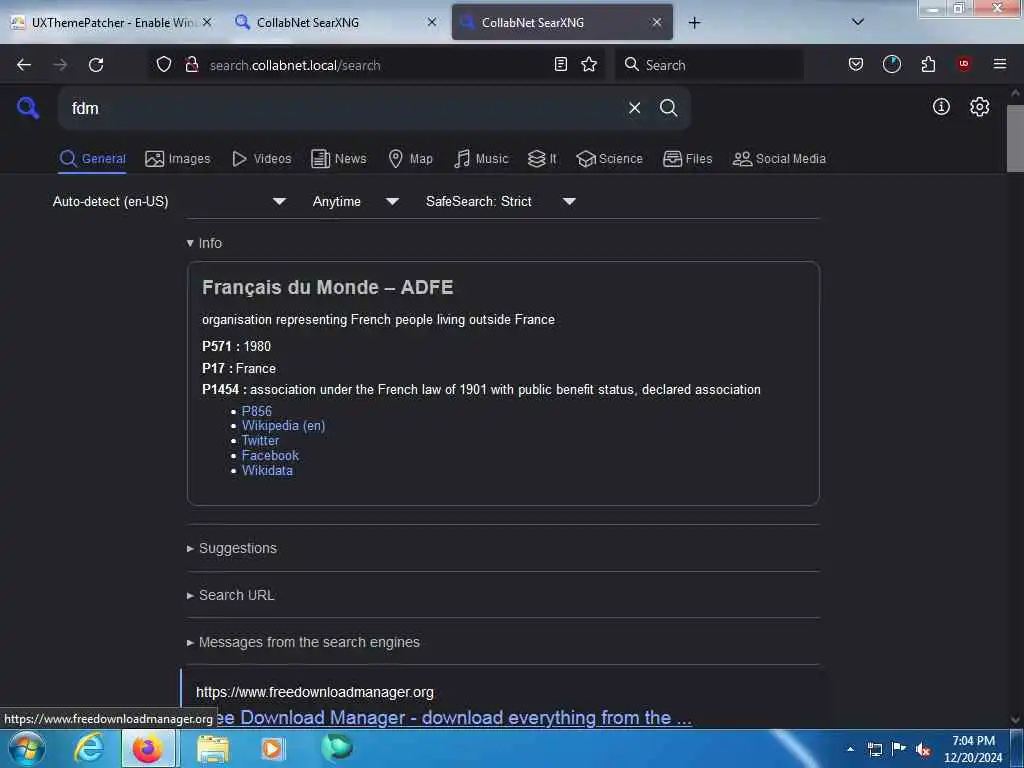Collapse the Info section

click(x=204, y=243)
